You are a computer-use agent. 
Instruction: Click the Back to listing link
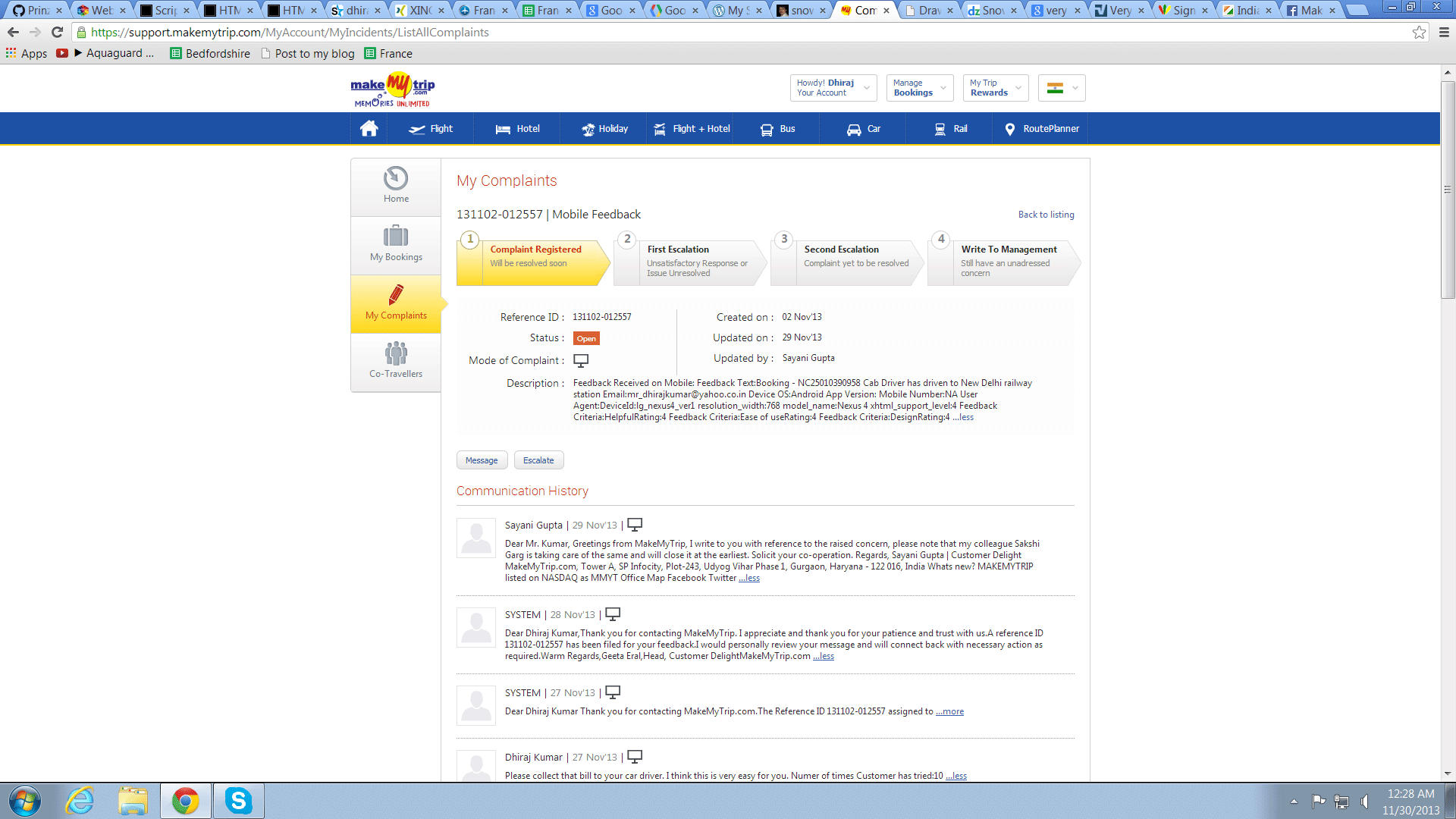(1046, 215)
